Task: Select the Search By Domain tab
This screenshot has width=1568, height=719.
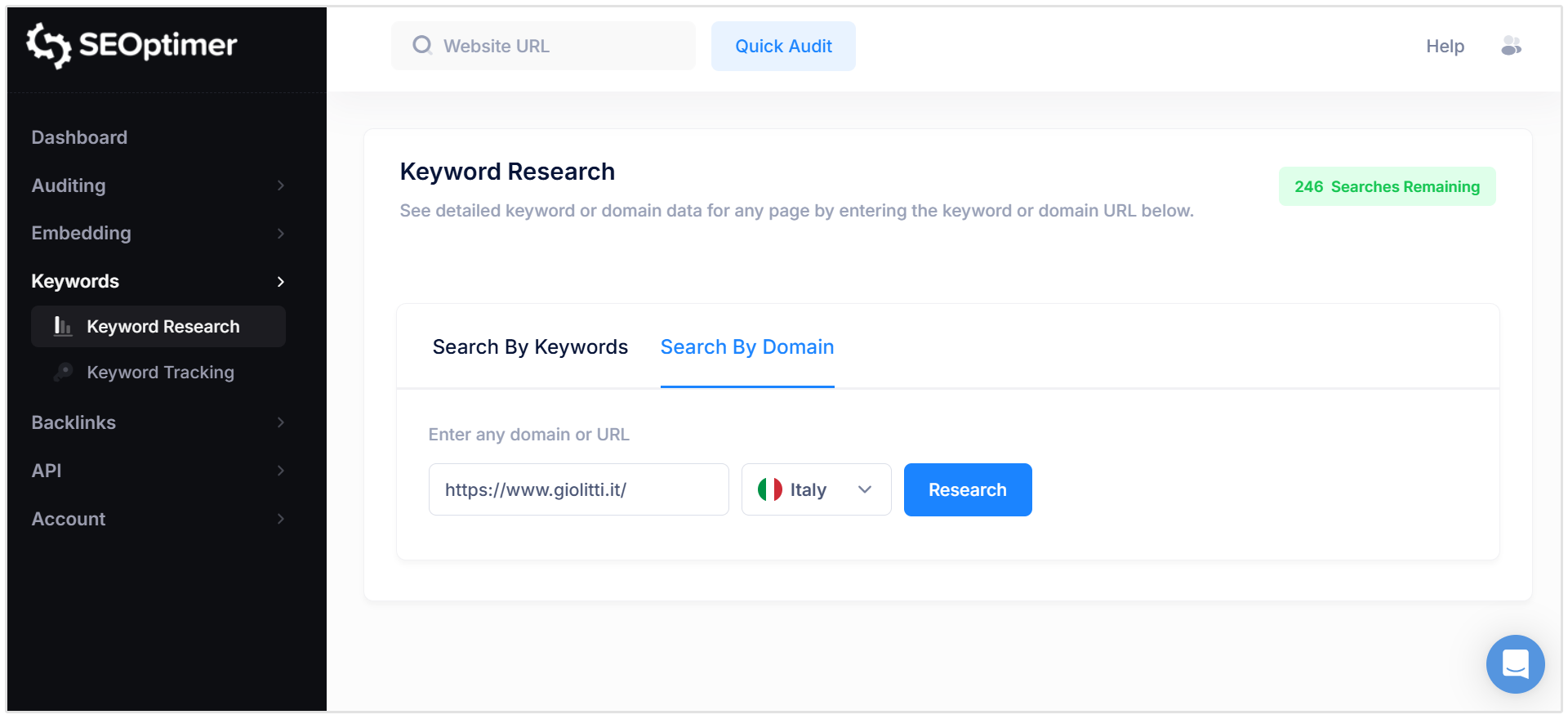Action: pos(747,347)
